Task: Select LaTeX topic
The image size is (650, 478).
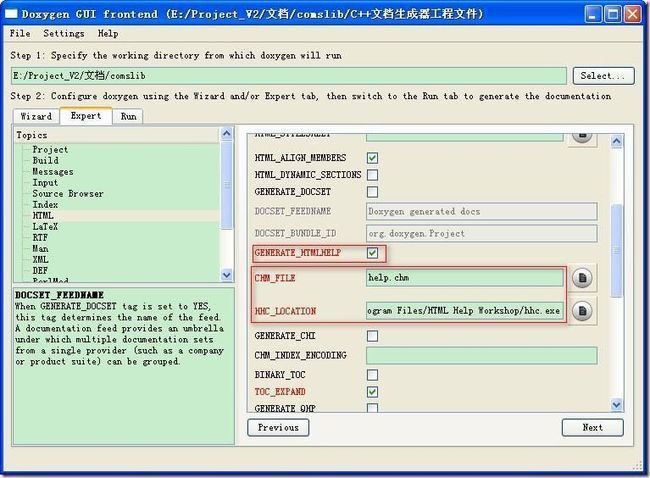Action: pyautogui.click(x=45, y=227)
